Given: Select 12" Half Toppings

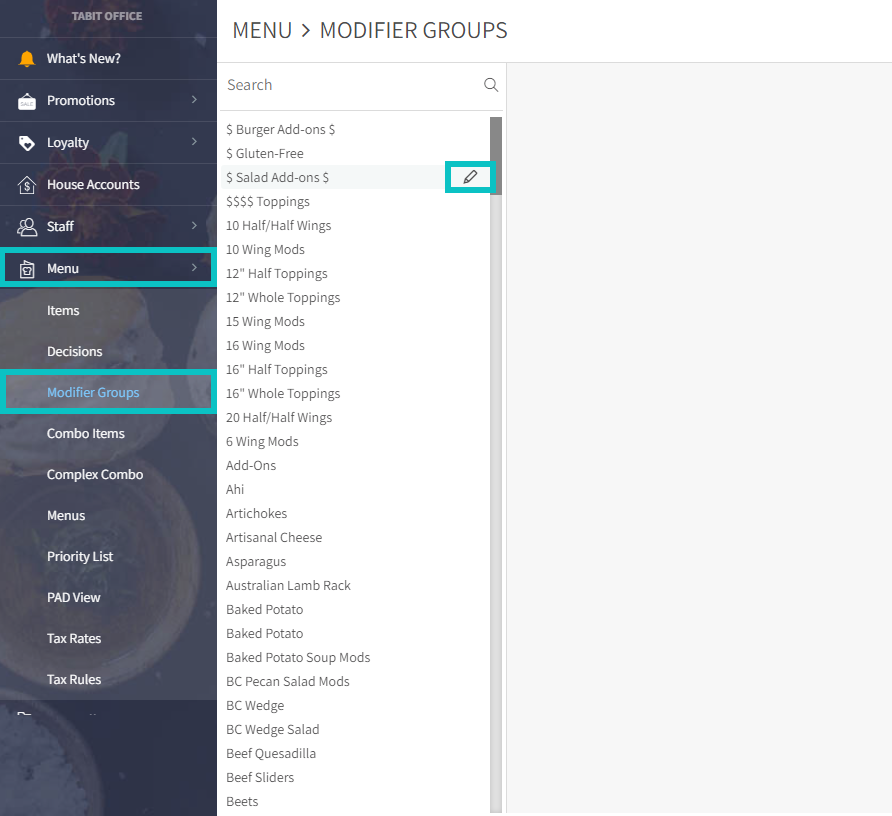Looking at the screenshot, I should point(277,274).
